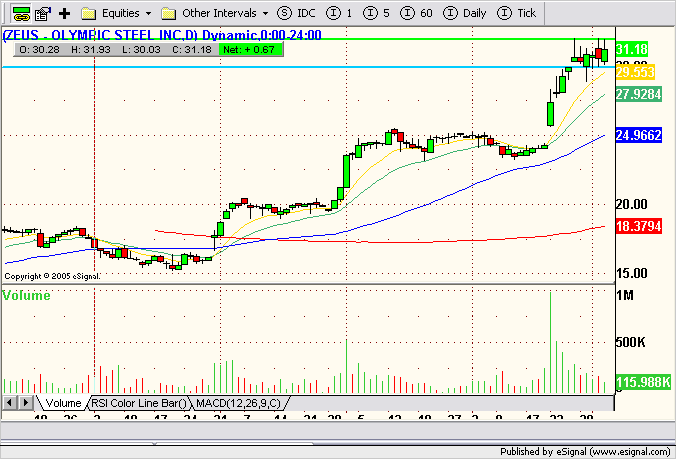The width and height of the screenshot is (676, 459).
Task: Click the Volume pane heading
Action: (26, 296)
